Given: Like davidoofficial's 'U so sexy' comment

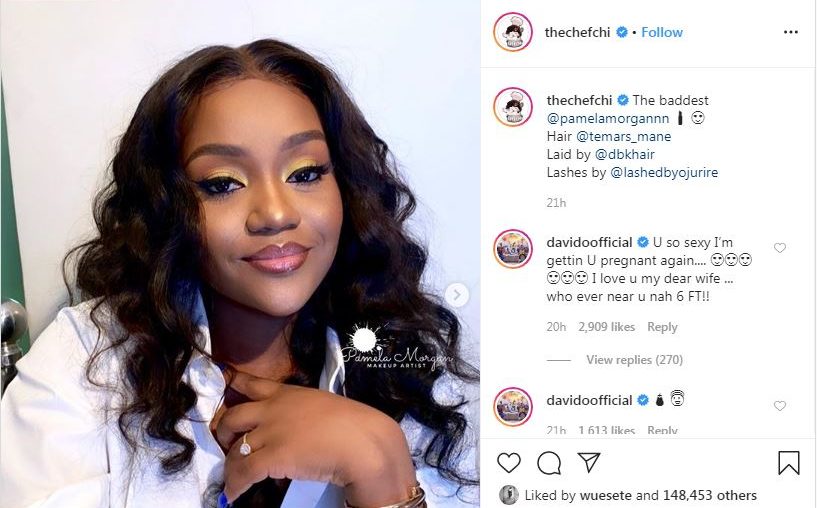Looking at the screenshot, I should 779,248.
